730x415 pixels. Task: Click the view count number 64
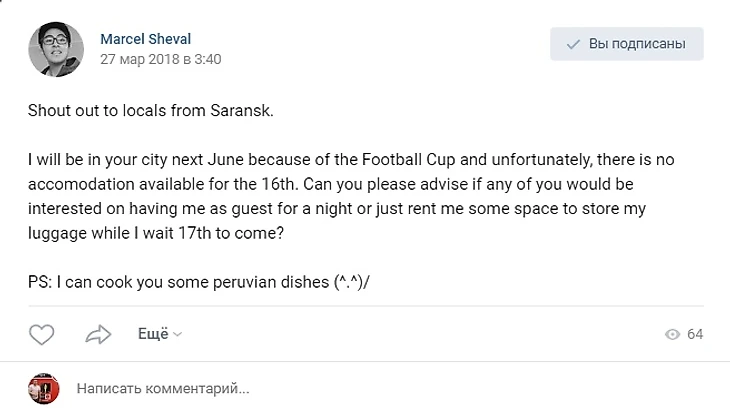pyautogui.click(x=695, y=334)
